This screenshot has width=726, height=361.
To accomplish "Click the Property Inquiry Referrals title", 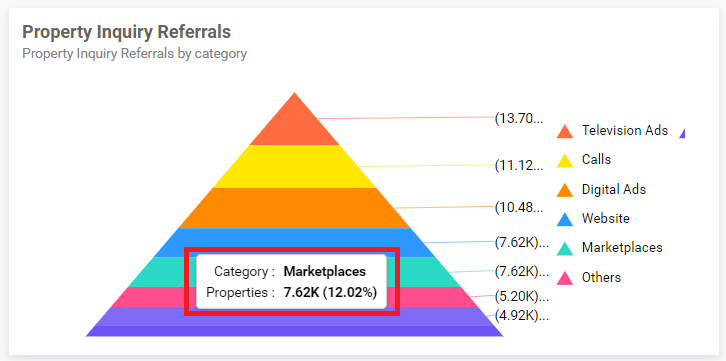I will click(x=126, y=32).
